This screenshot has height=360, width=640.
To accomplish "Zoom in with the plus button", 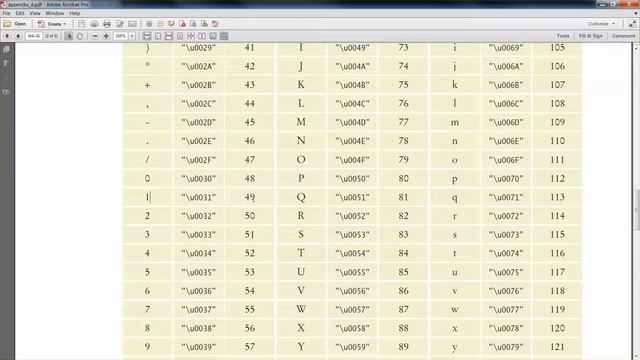I will coord(106,36).
